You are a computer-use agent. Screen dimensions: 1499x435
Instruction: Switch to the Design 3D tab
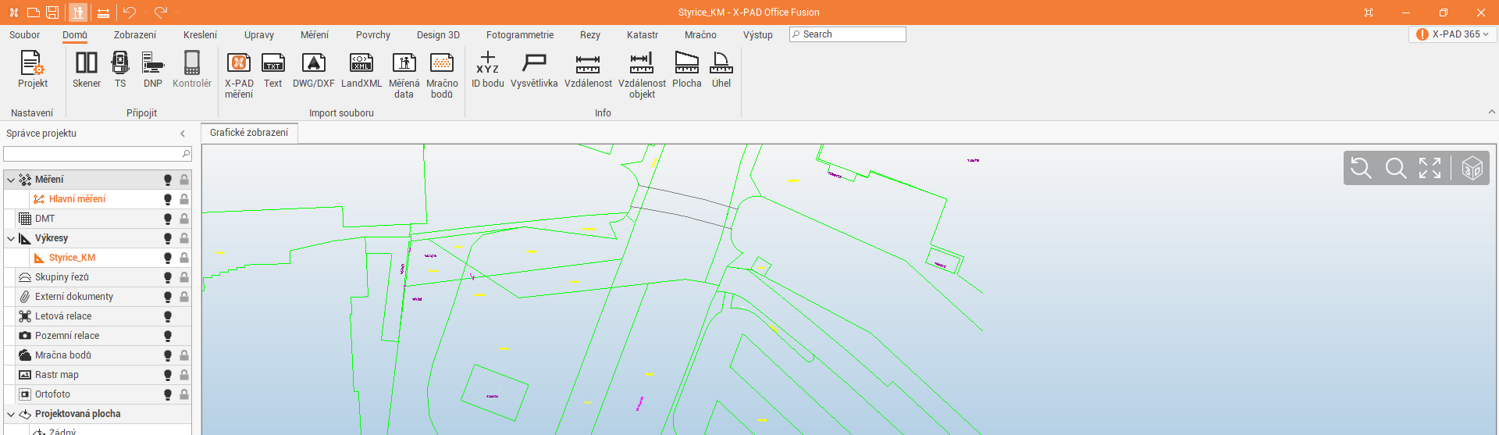pyautogui.click(x=438, y=35)
